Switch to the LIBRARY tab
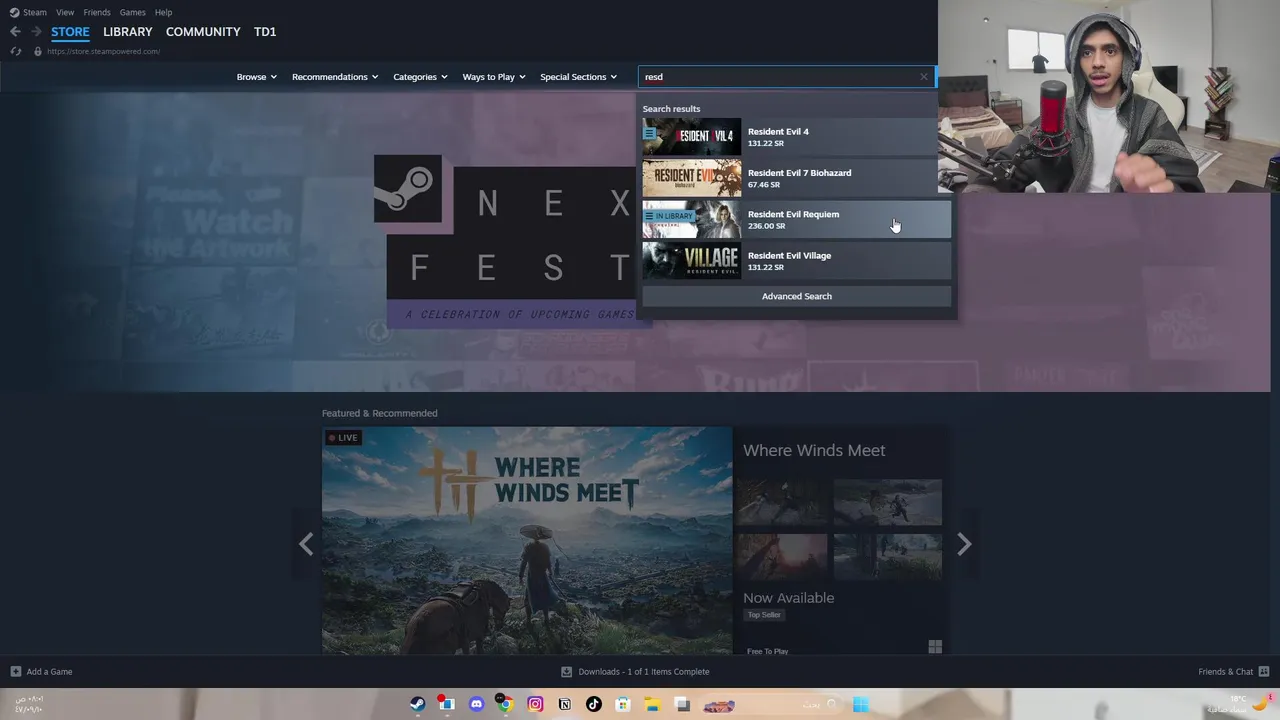Viewport: 1280px width, 720px height. [x=128, y=32]
